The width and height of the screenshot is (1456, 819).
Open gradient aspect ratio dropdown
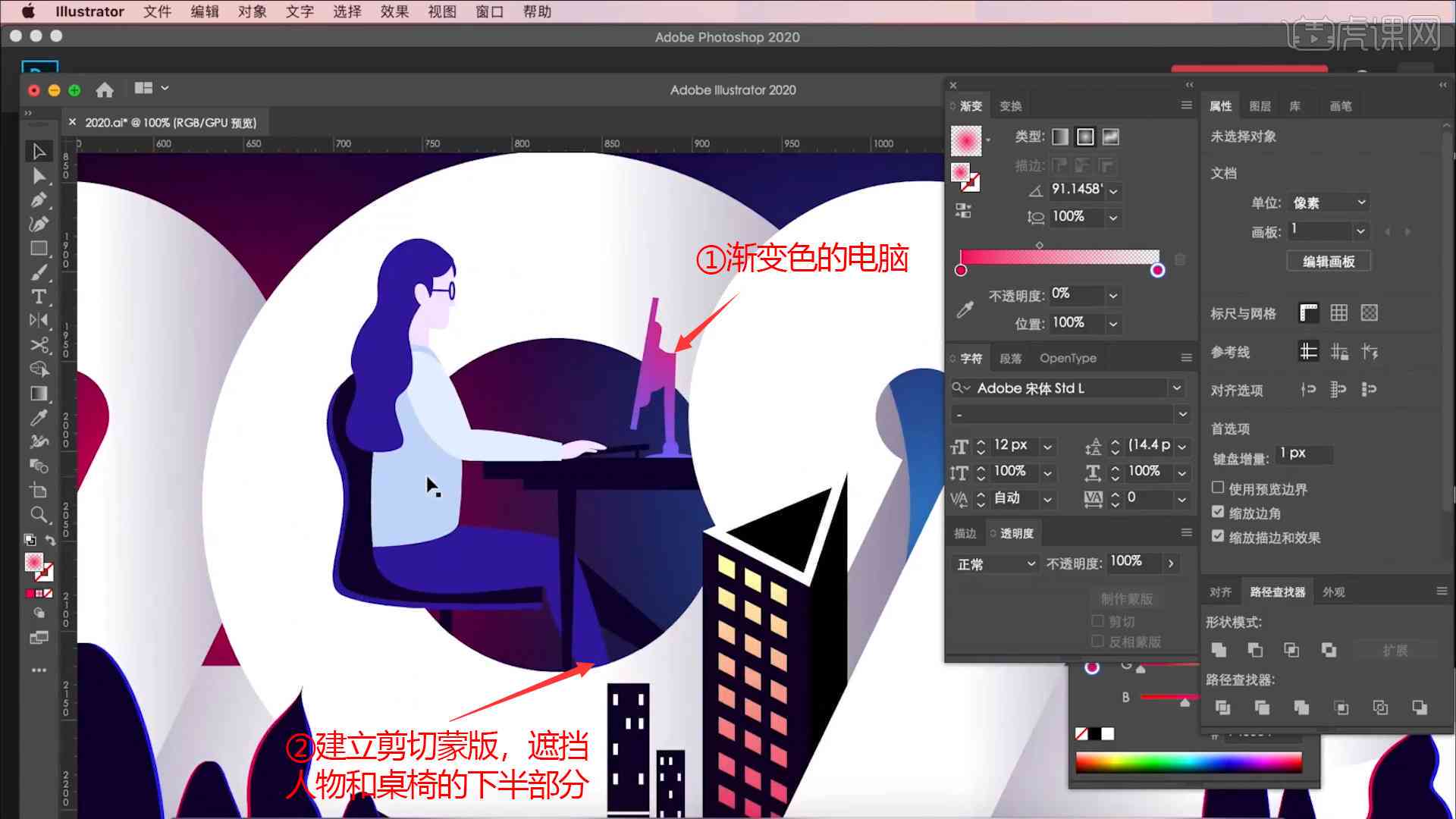click(1113, 218)
